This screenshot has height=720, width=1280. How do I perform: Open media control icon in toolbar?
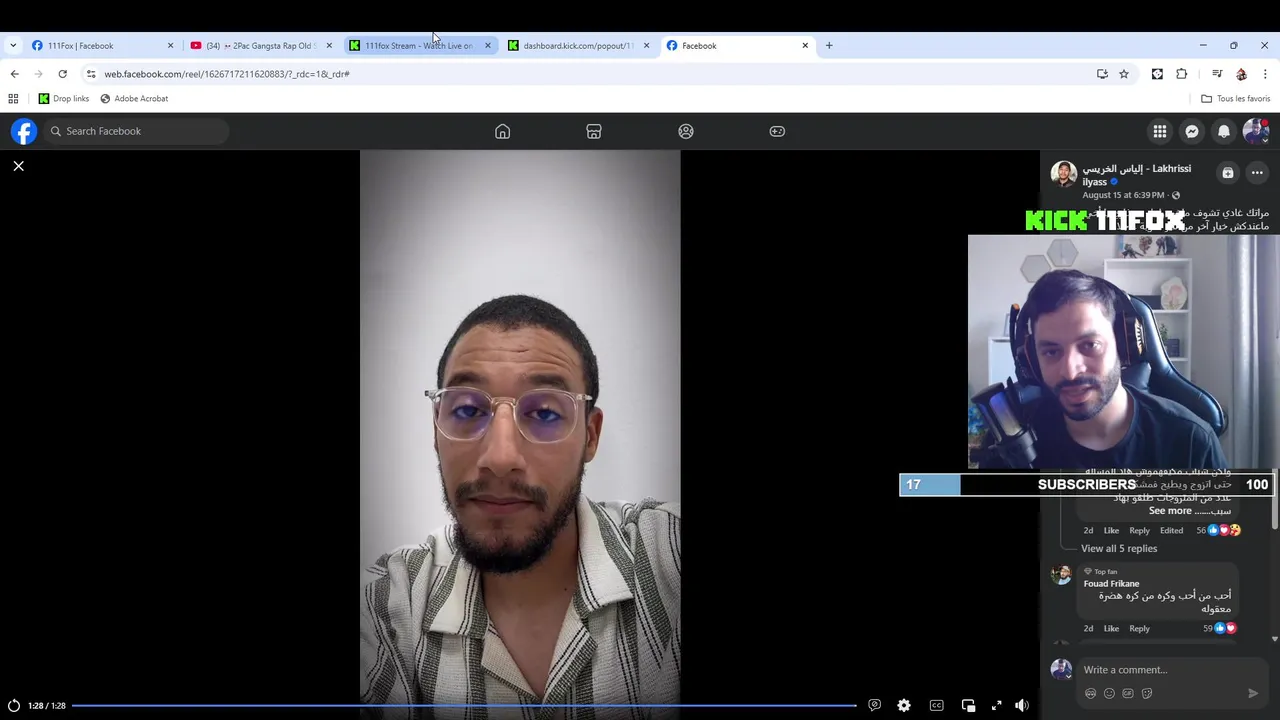pos(1217,74)
